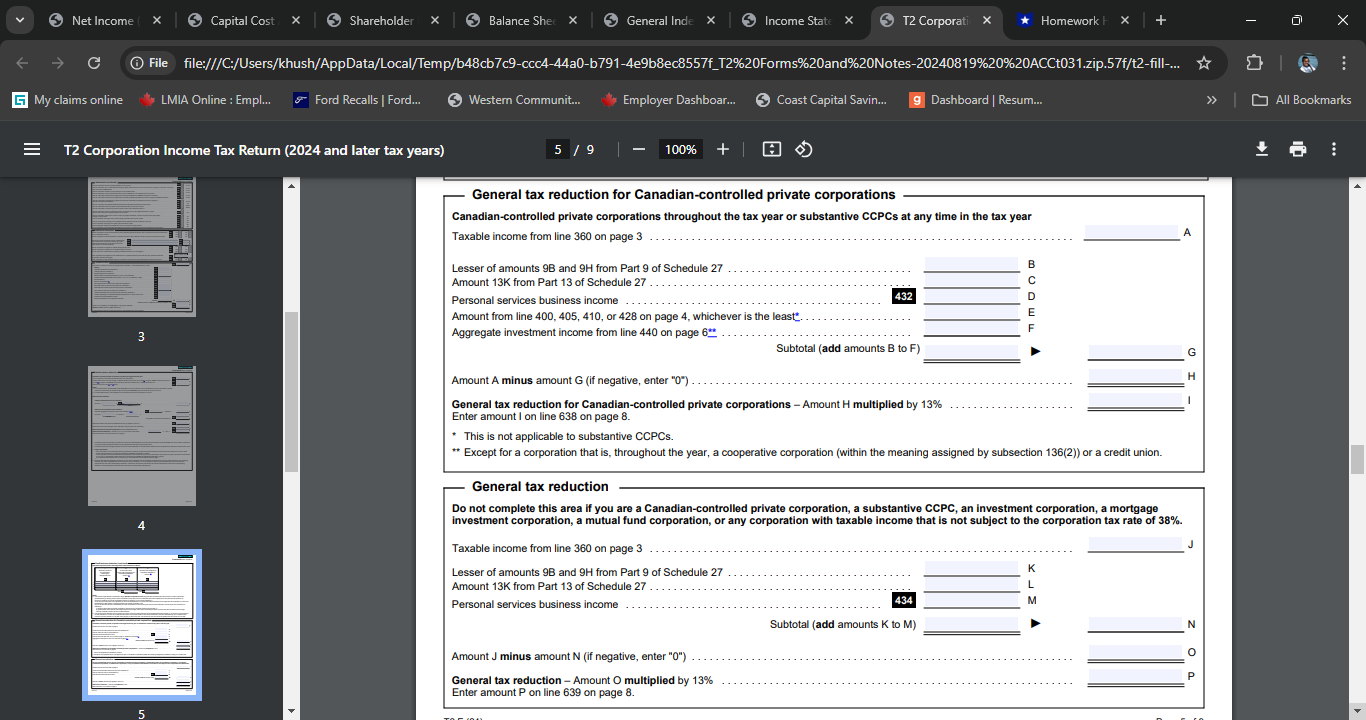Screen dimensions: 1366x720
Task: Expand the bookmarks overflow chevron
Action: click(x=1211, y=99)
